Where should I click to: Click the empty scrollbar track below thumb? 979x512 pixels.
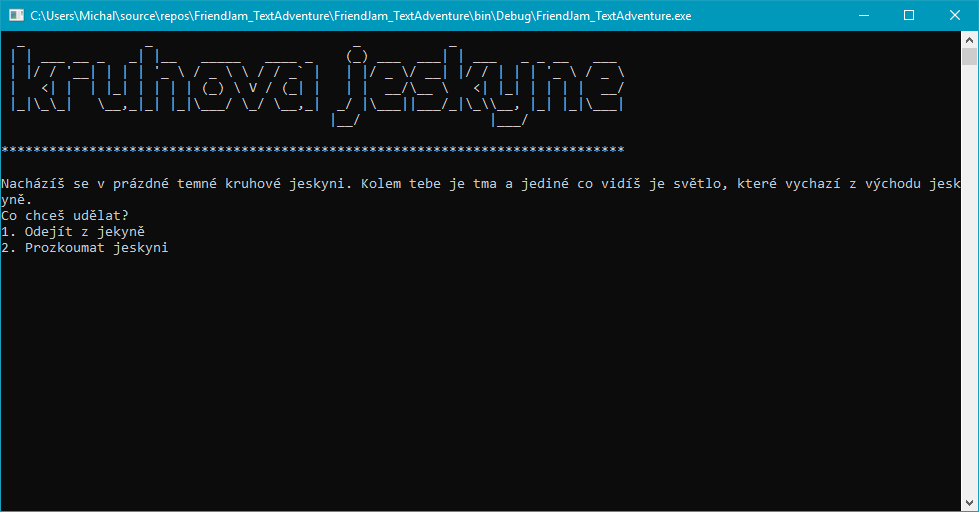[x=970, y=300]
